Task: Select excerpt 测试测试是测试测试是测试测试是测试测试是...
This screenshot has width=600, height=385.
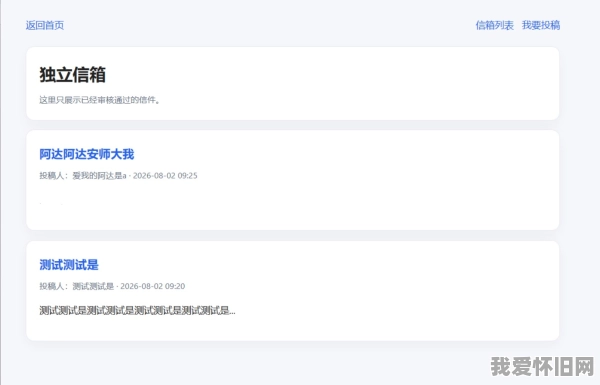Action: 137,310
